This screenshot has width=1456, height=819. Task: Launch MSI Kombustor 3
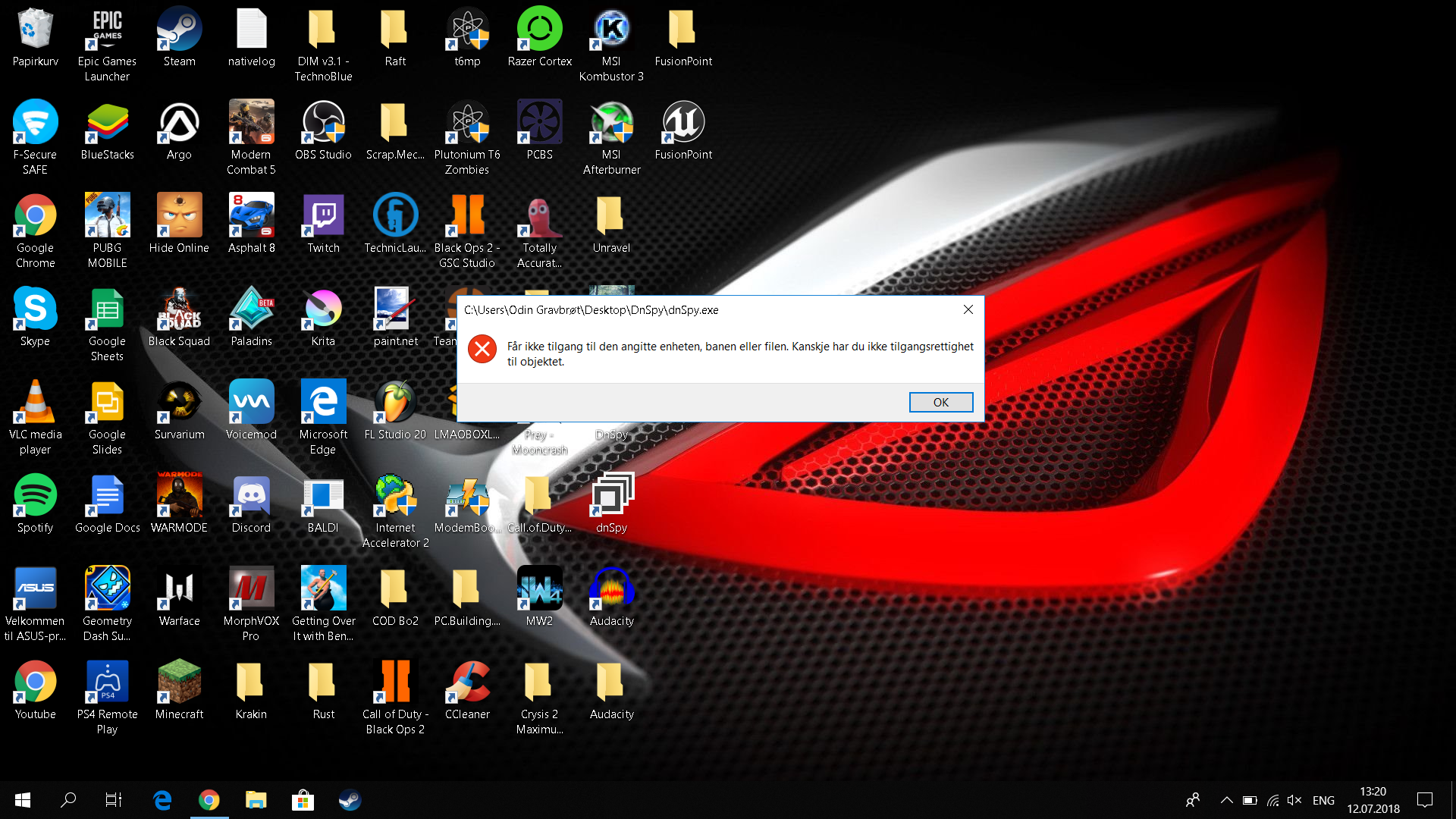[611, 45]
